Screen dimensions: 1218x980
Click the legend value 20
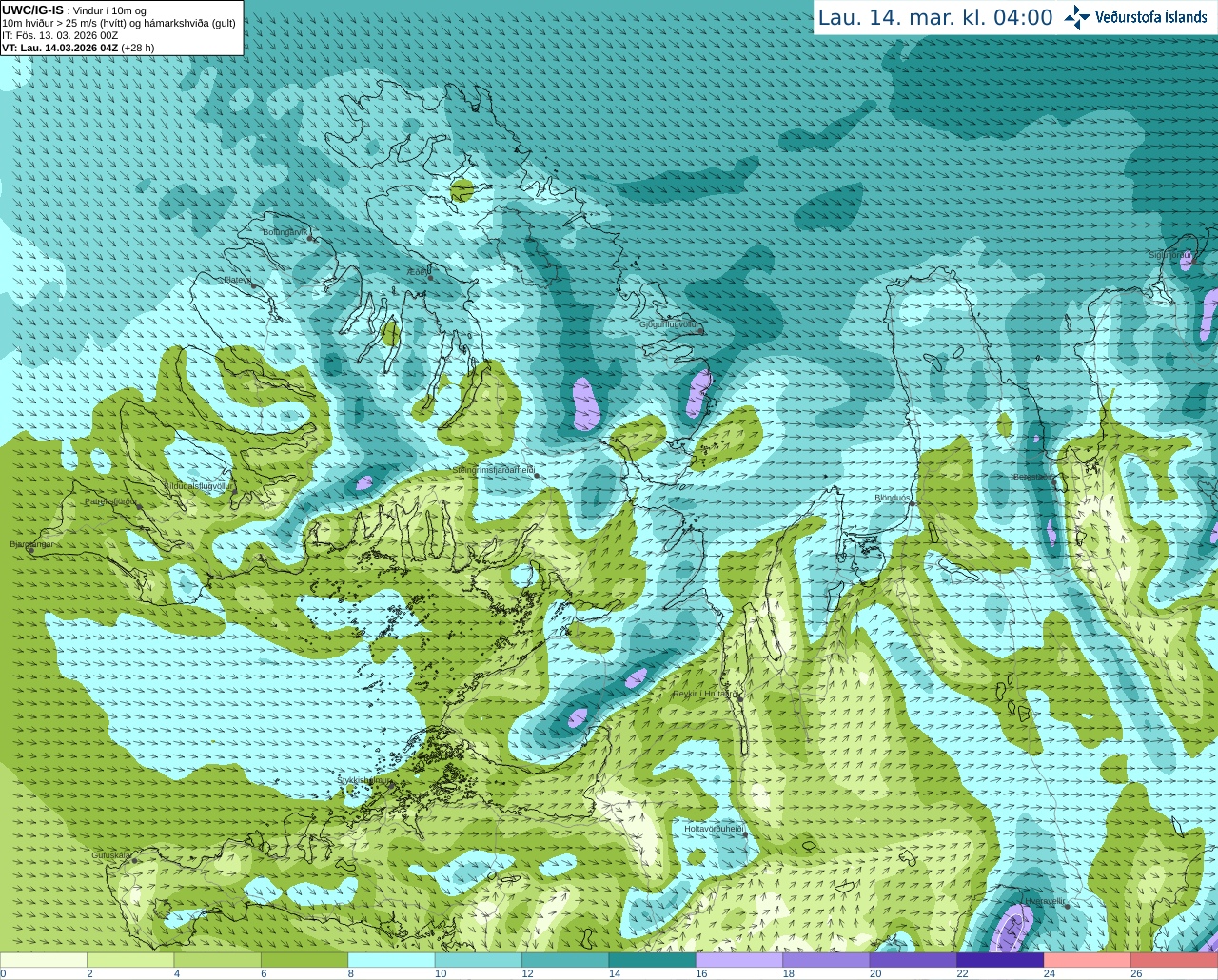pos(875,974)
